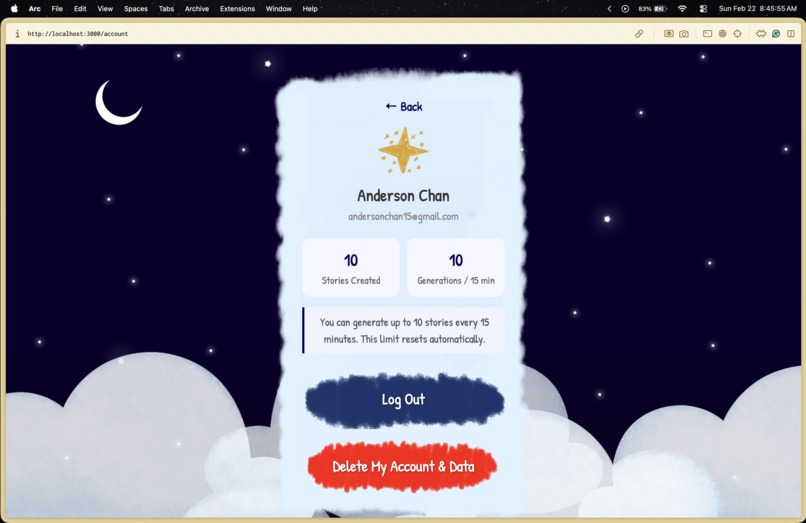The height and width of the screenshot is (523, 806).
Task: Click the site info icon beside URL
Action: (17, 33)
